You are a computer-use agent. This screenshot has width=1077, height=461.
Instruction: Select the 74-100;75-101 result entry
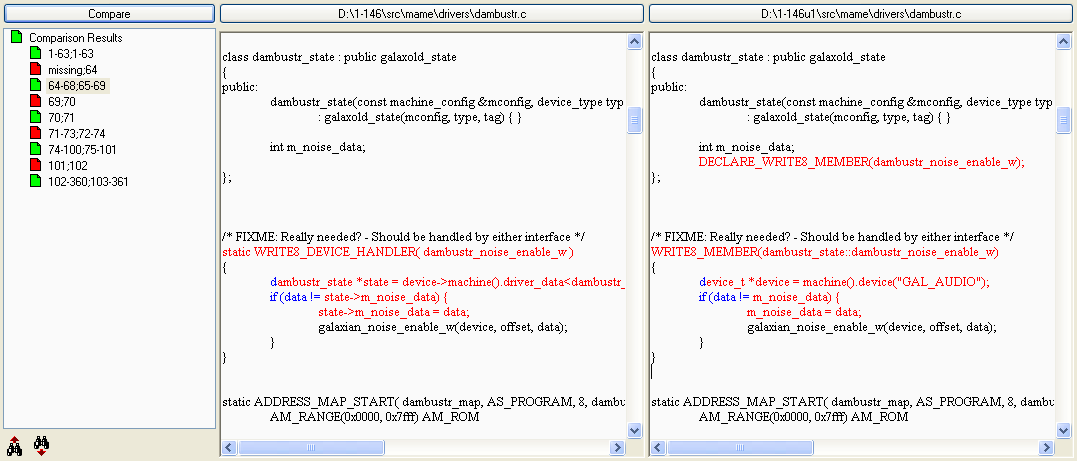[82, 150]
